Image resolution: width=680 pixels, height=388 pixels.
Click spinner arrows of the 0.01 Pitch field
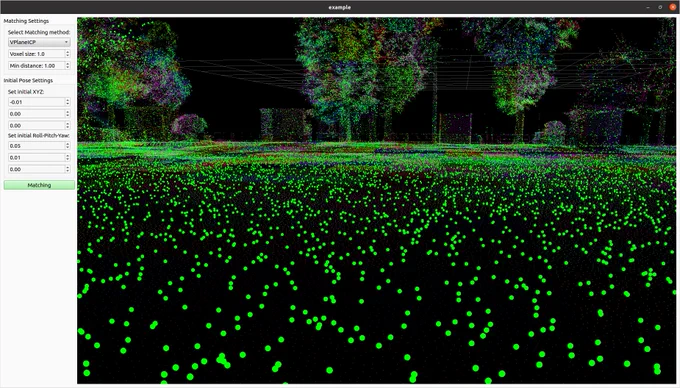coord(68,157)
